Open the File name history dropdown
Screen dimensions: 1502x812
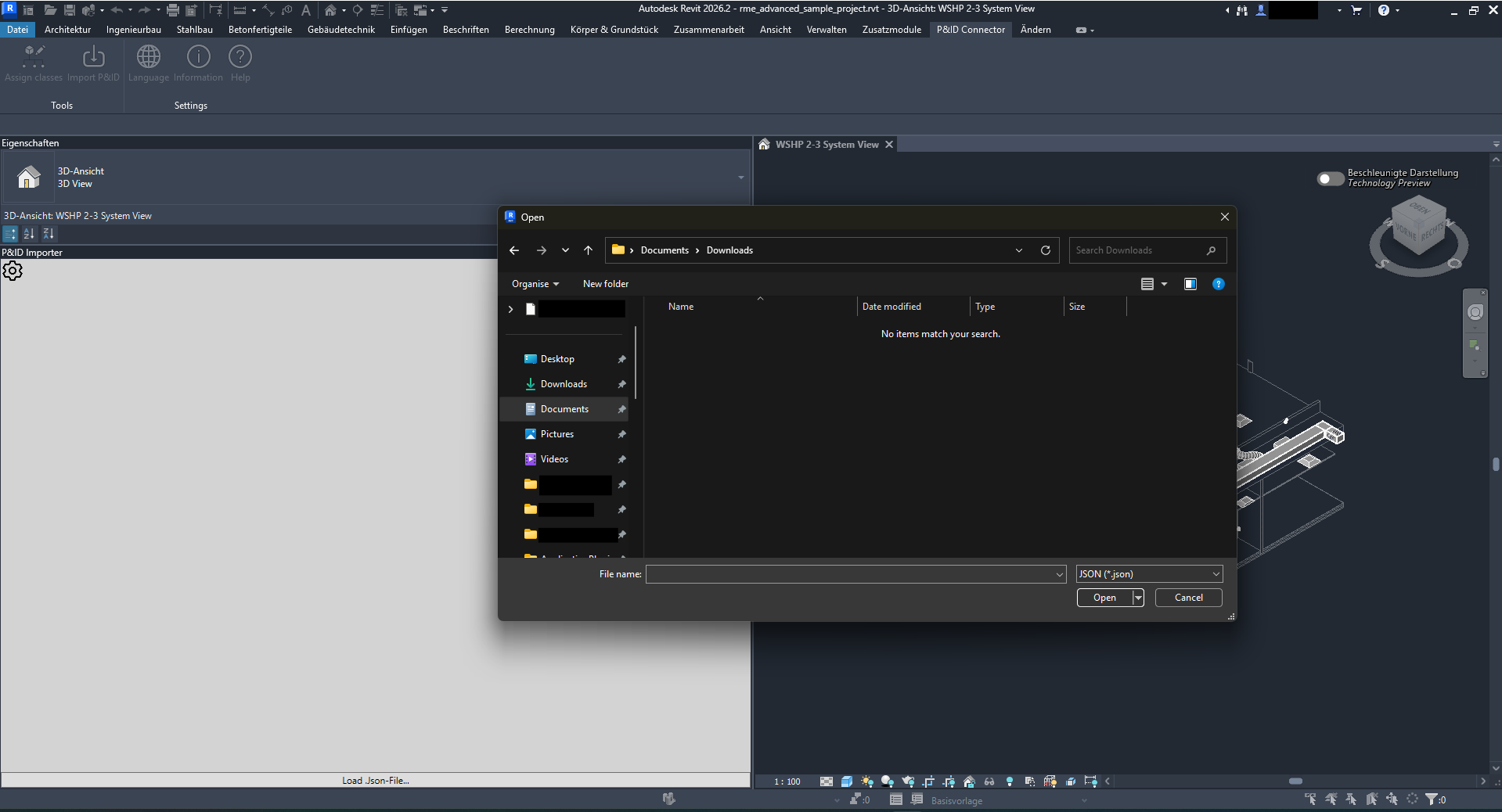tap(1061, 573)
